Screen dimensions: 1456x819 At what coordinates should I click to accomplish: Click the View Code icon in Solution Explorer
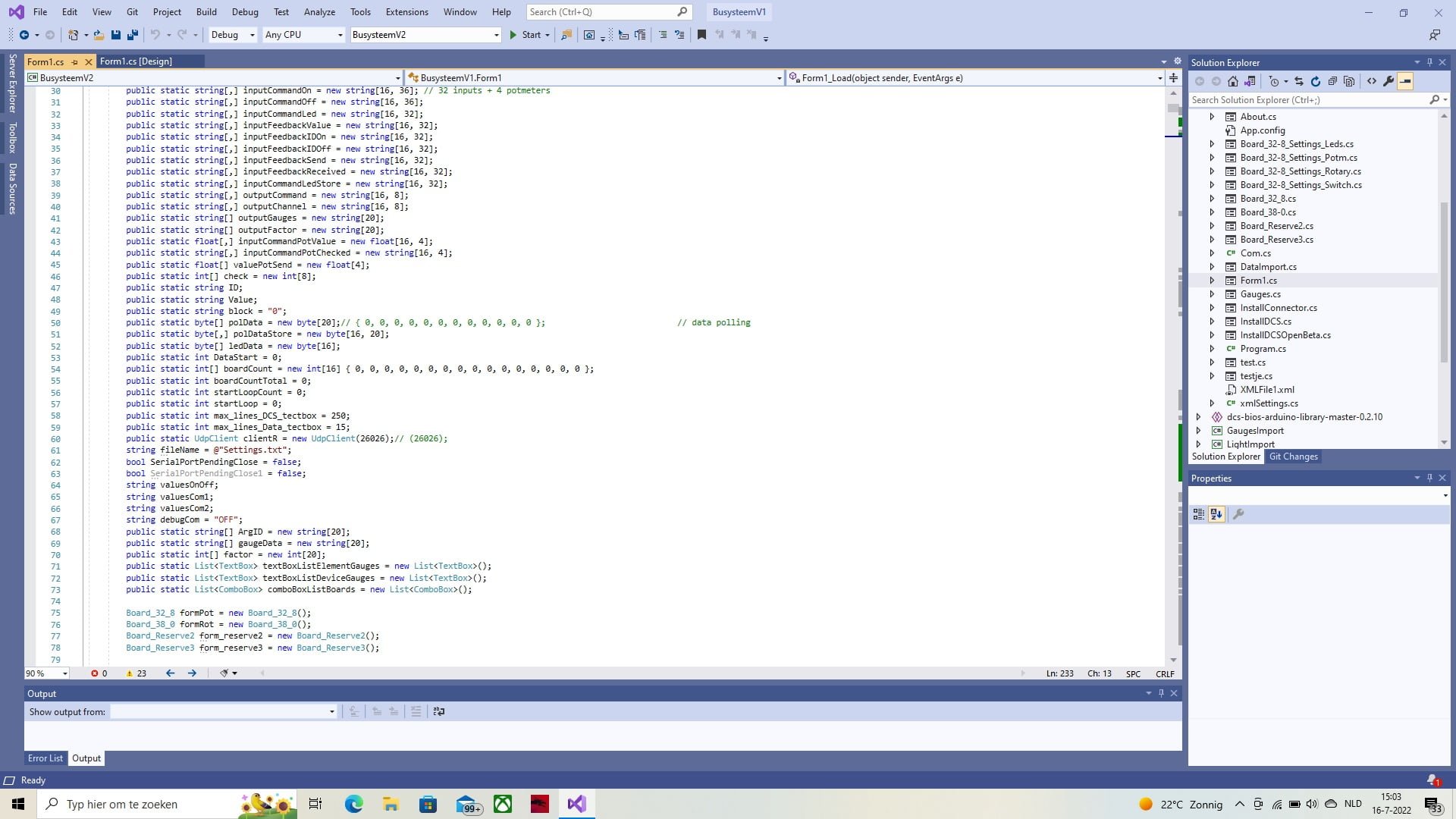click(1372, 81)
